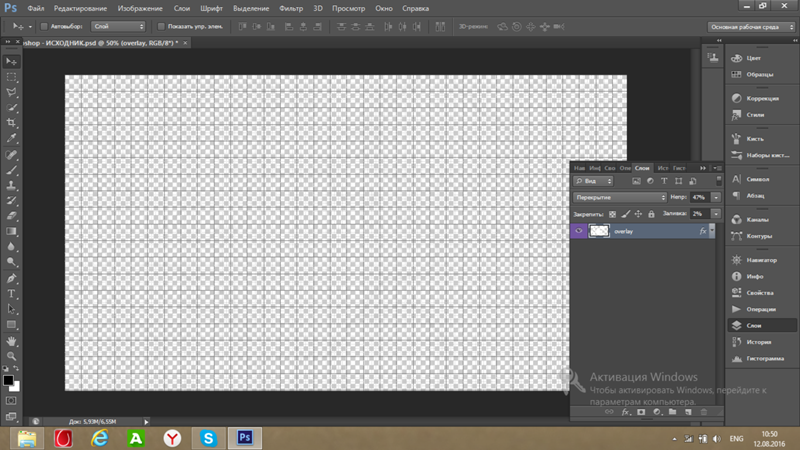Open the Основная рабочая среда workspace dropdown
Screen dimensions: 800x450
click(x=750, y=26)
